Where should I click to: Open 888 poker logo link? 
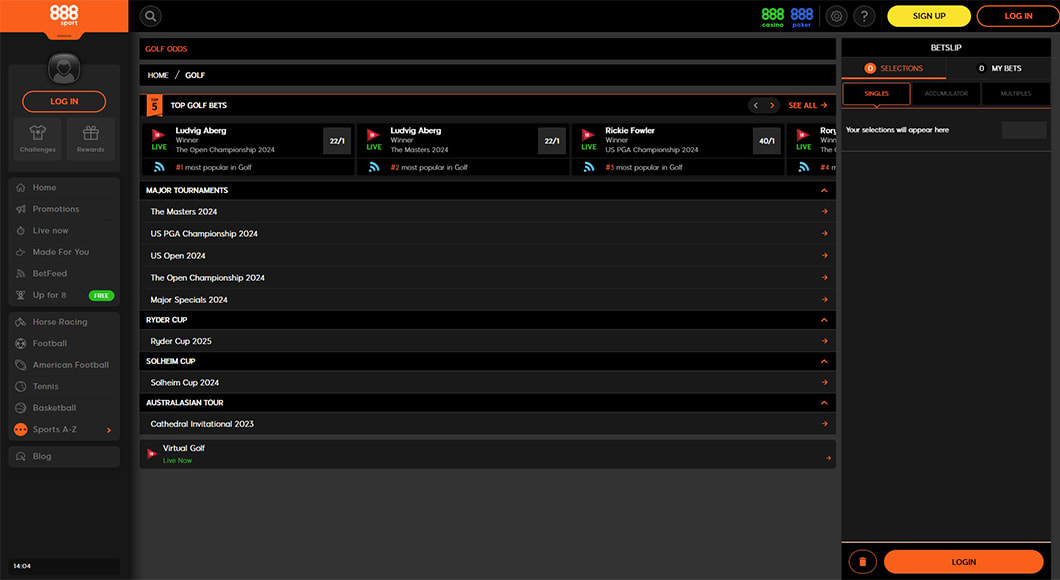pos(802,17)
